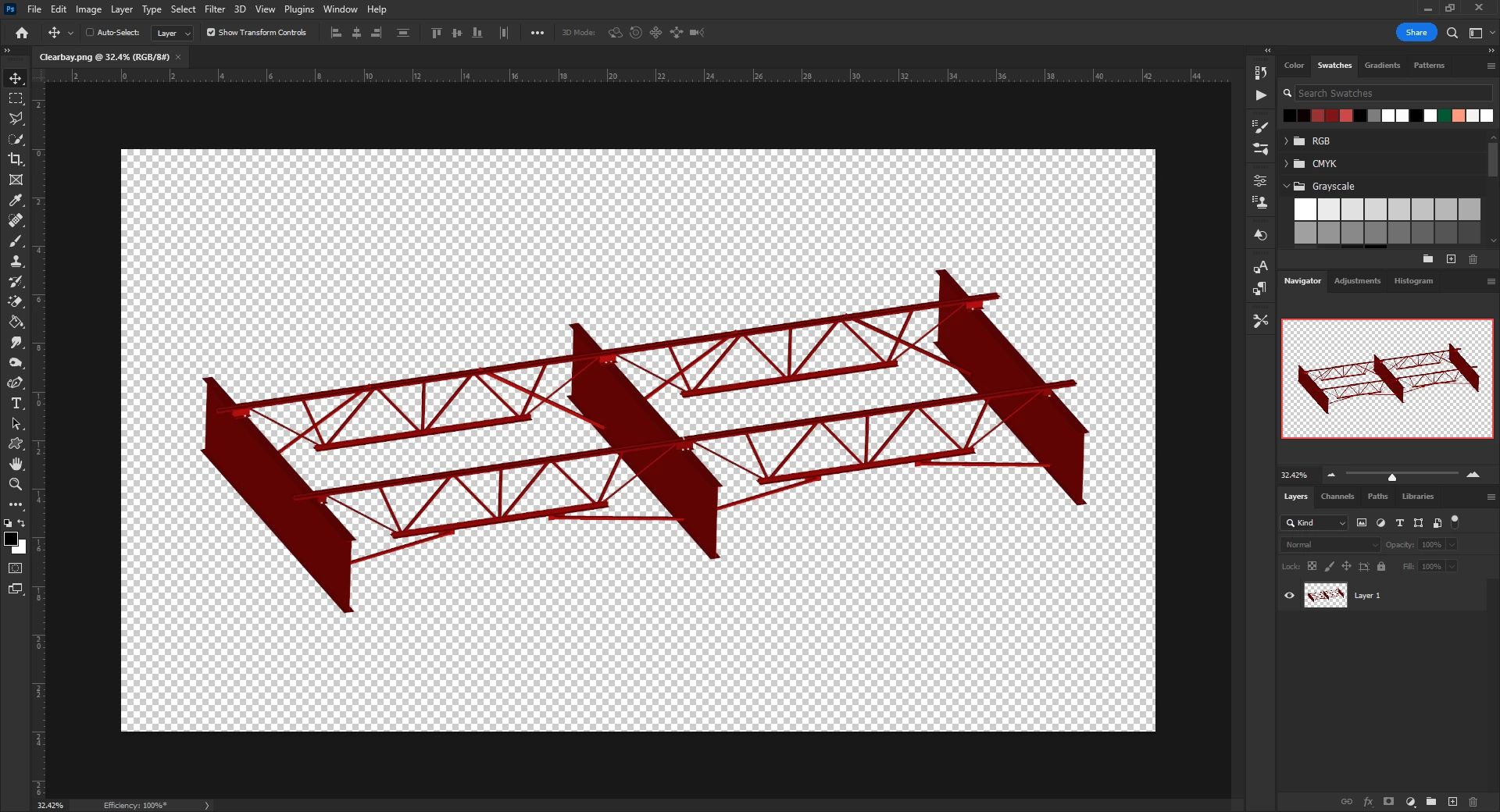Open Fill value dropdown arrow

[1452, 567]
